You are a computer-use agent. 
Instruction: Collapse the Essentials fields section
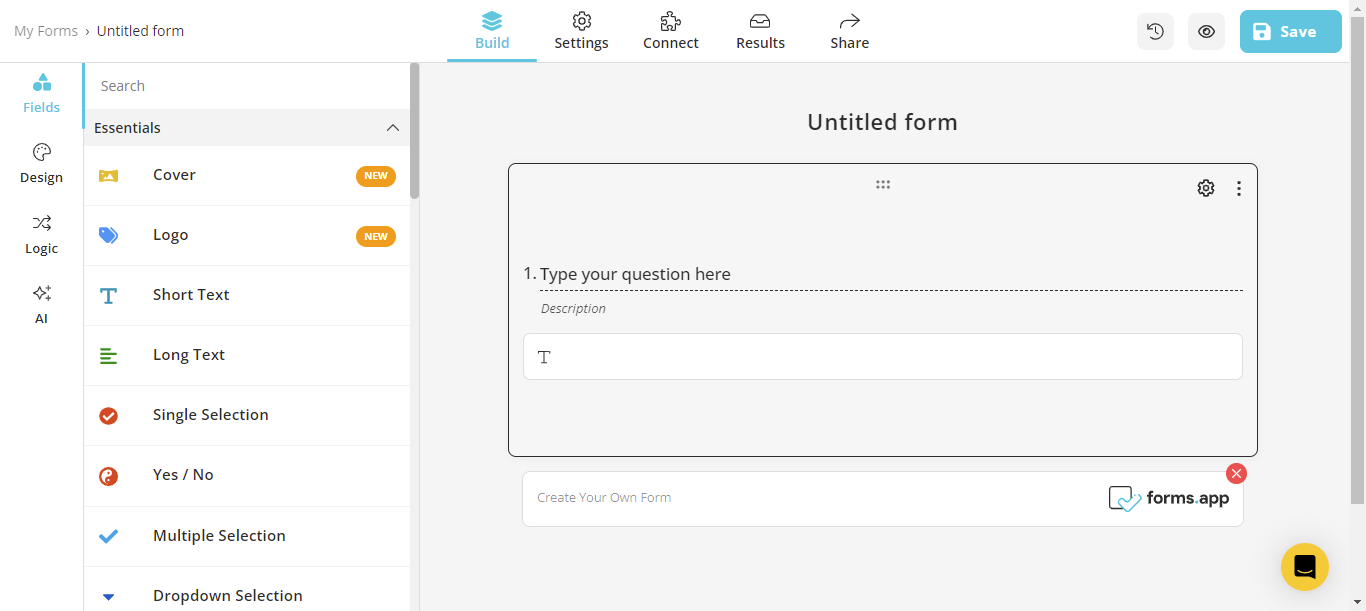tap(392, 127)
